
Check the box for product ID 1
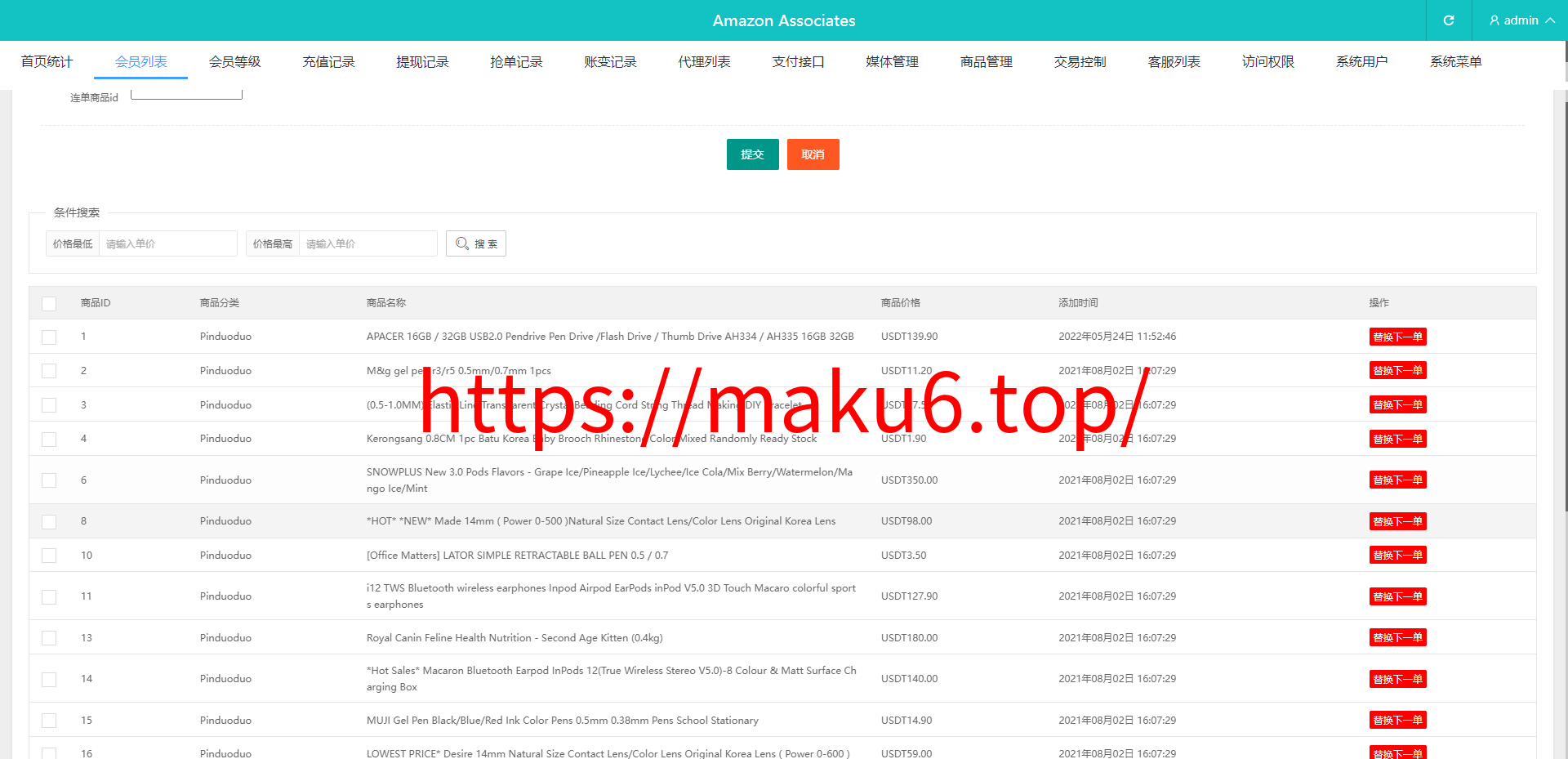tap(49, 337)
